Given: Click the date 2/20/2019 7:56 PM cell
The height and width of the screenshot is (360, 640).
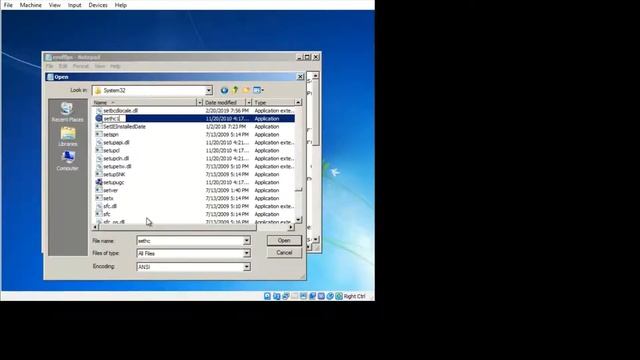Looking at the screenshot, I should click(x=227, y=111).
